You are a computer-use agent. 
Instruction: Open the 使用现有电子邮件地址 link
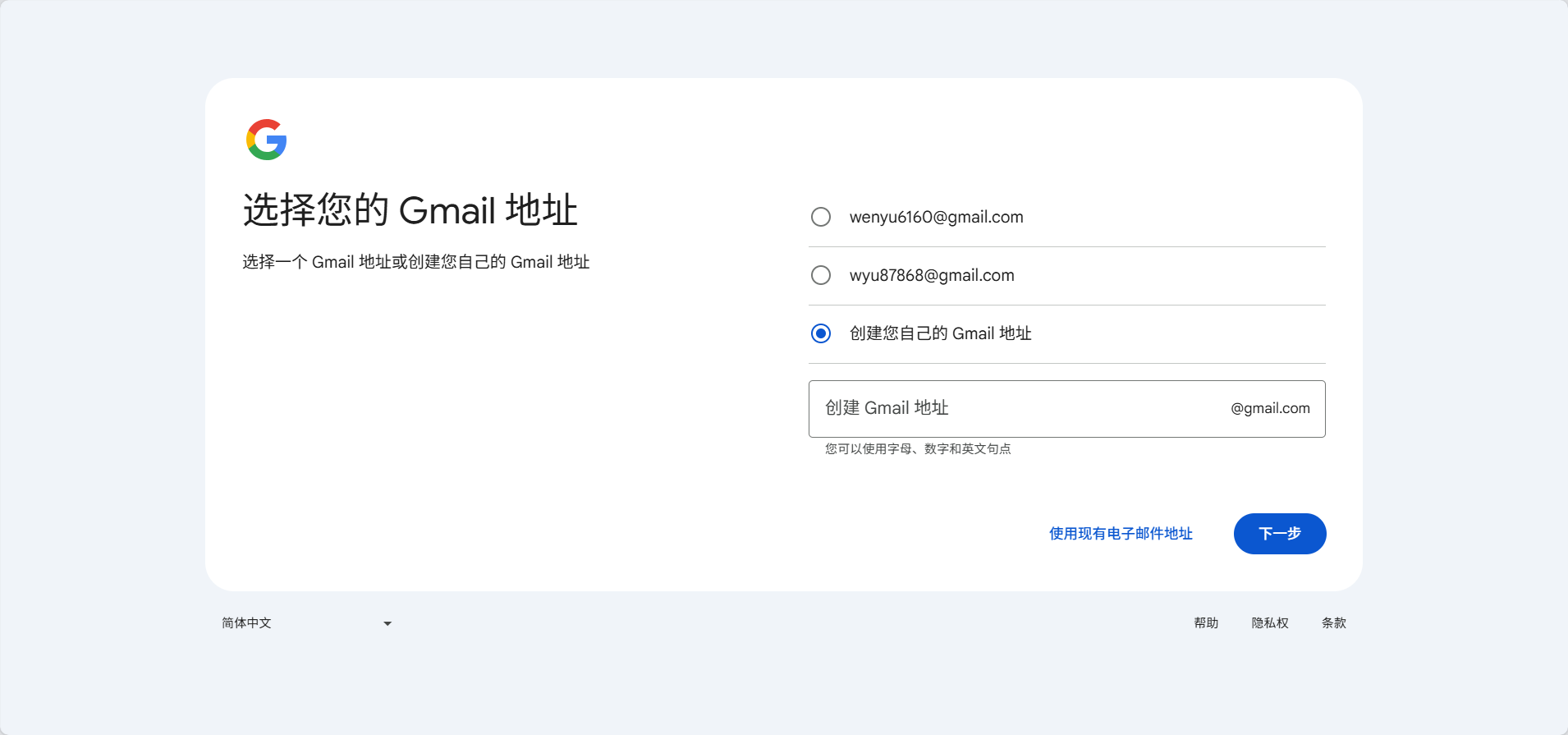pyautogui.click(x=1121, y=534)
